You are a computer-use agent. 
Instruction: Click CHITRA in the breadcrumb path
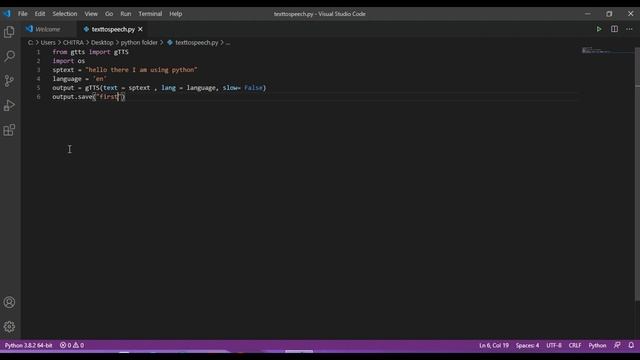click(73, 42)
